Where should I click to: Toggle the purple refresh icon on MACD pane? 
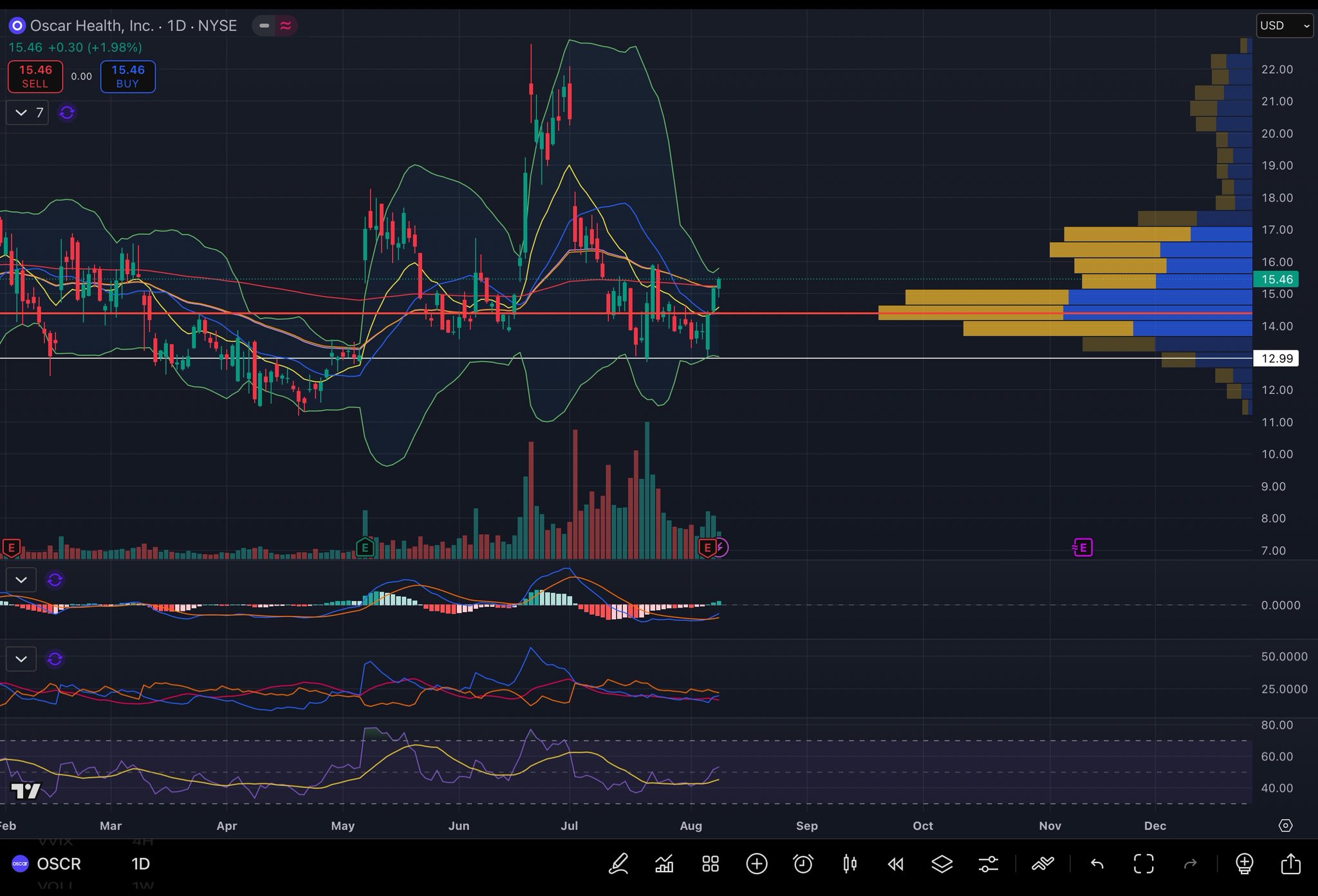(x=55, y=580)
